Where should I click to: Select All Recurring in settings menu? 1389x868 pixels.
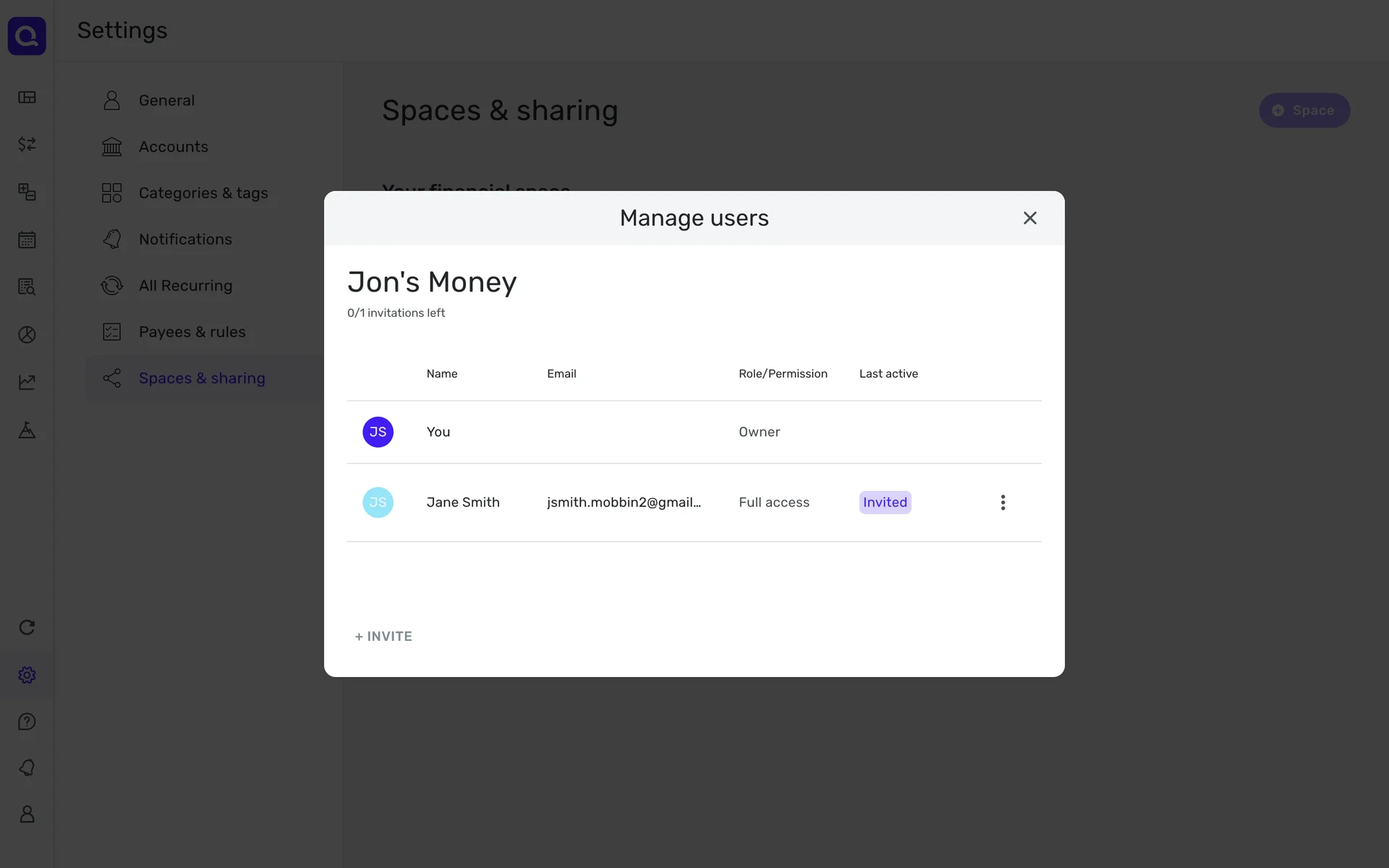pos(185,286)
